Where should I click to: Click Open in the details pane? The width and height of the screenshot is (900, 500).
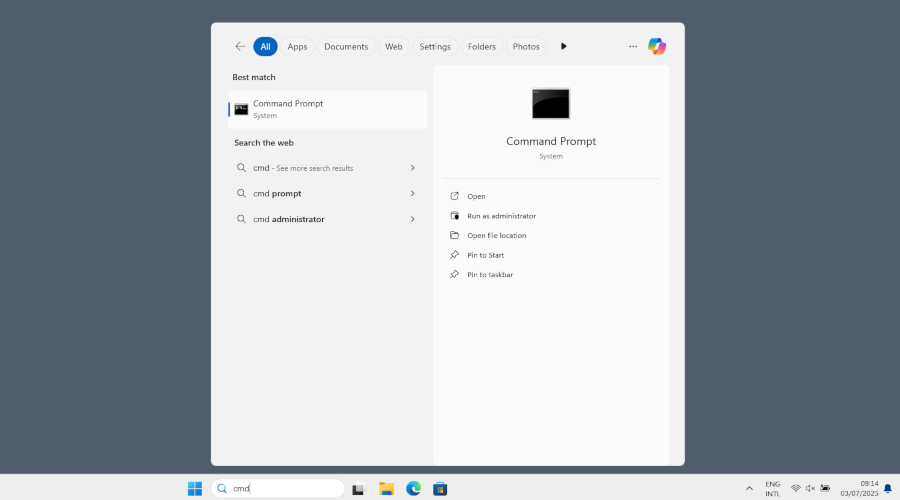click(x=476, y=196)
